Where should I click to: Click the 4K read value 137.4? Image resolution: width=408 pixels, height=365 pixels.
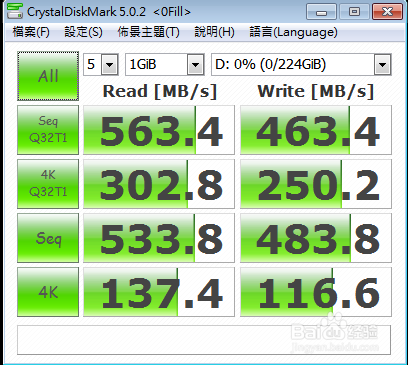(x=159, y=292)
